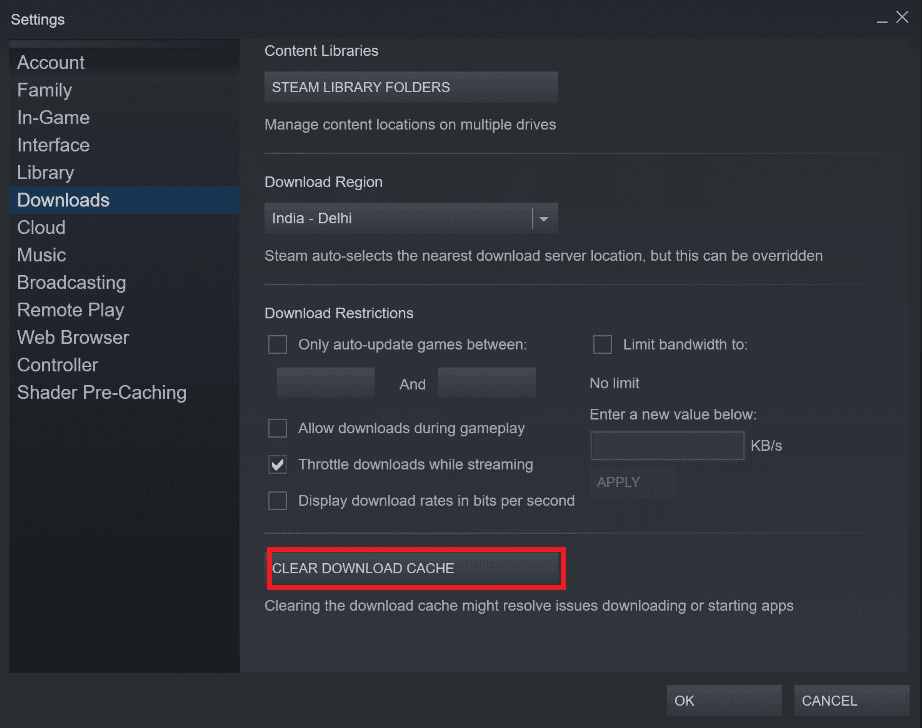Open the auto-update end time selector
This screenshot has height=728, width=922.
pyautogui.click(x=486, y=382)
